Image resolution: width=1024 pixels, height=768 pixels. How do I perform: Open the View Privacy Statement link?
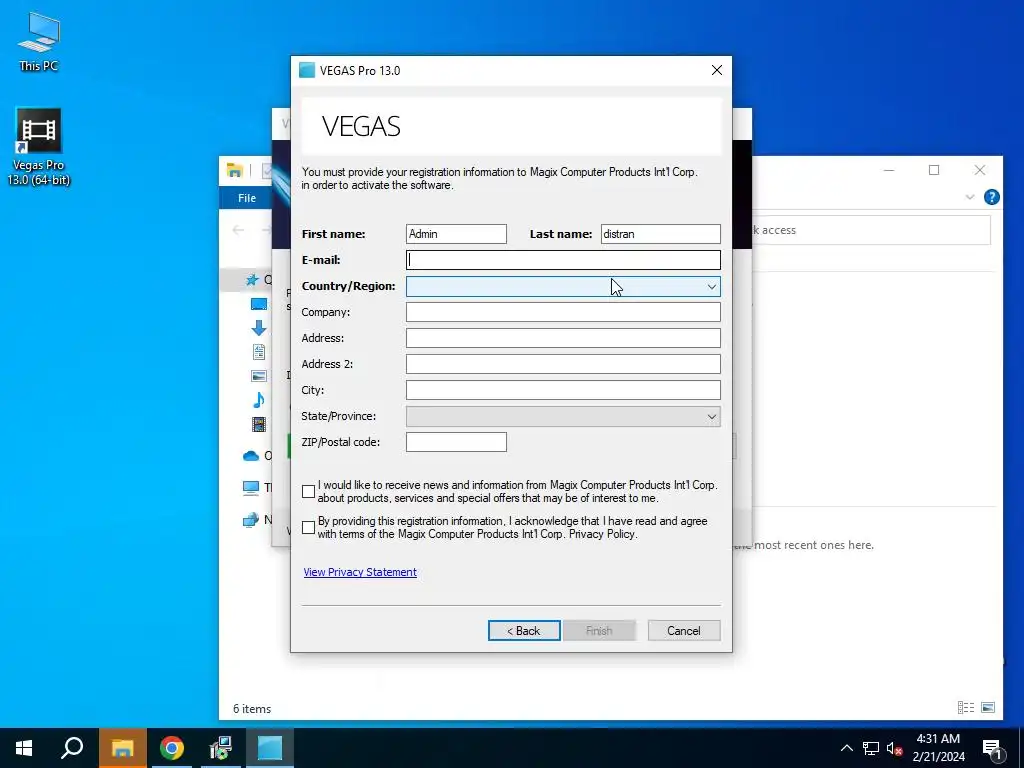click(x=360, y=572)
